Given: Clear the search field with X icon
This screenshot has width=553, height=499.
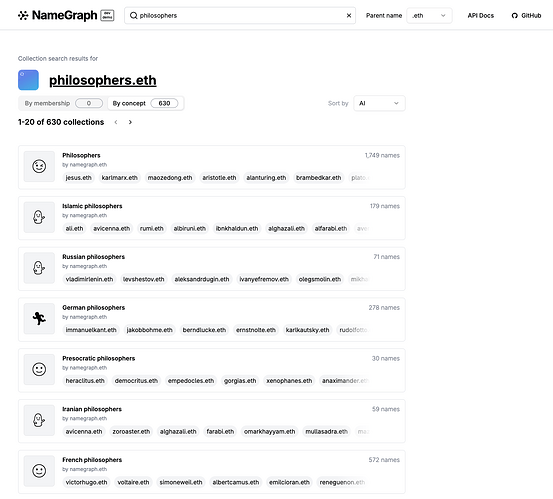Looking at the screenshot, I should click(349, 16).
